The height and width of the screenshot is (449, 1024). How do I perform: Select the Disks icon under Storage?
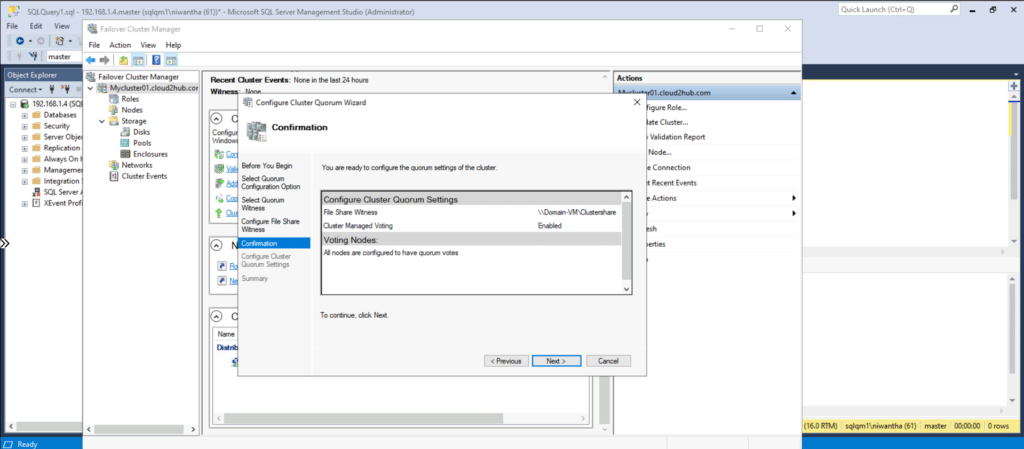[125, 132]
